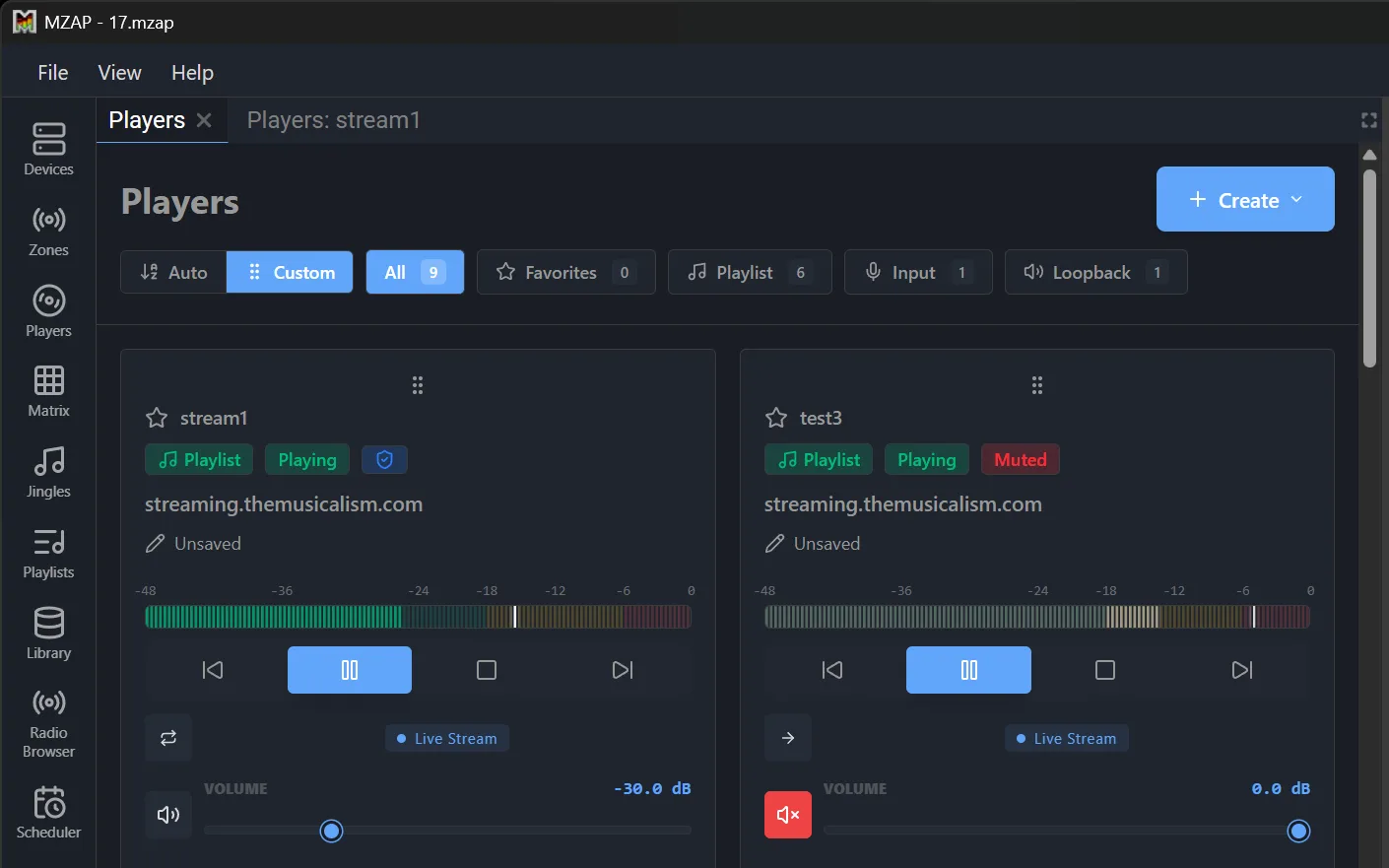Click scrollbar up arrow
Viewport: 1389px width, 868px height.
pos(1369,155)
